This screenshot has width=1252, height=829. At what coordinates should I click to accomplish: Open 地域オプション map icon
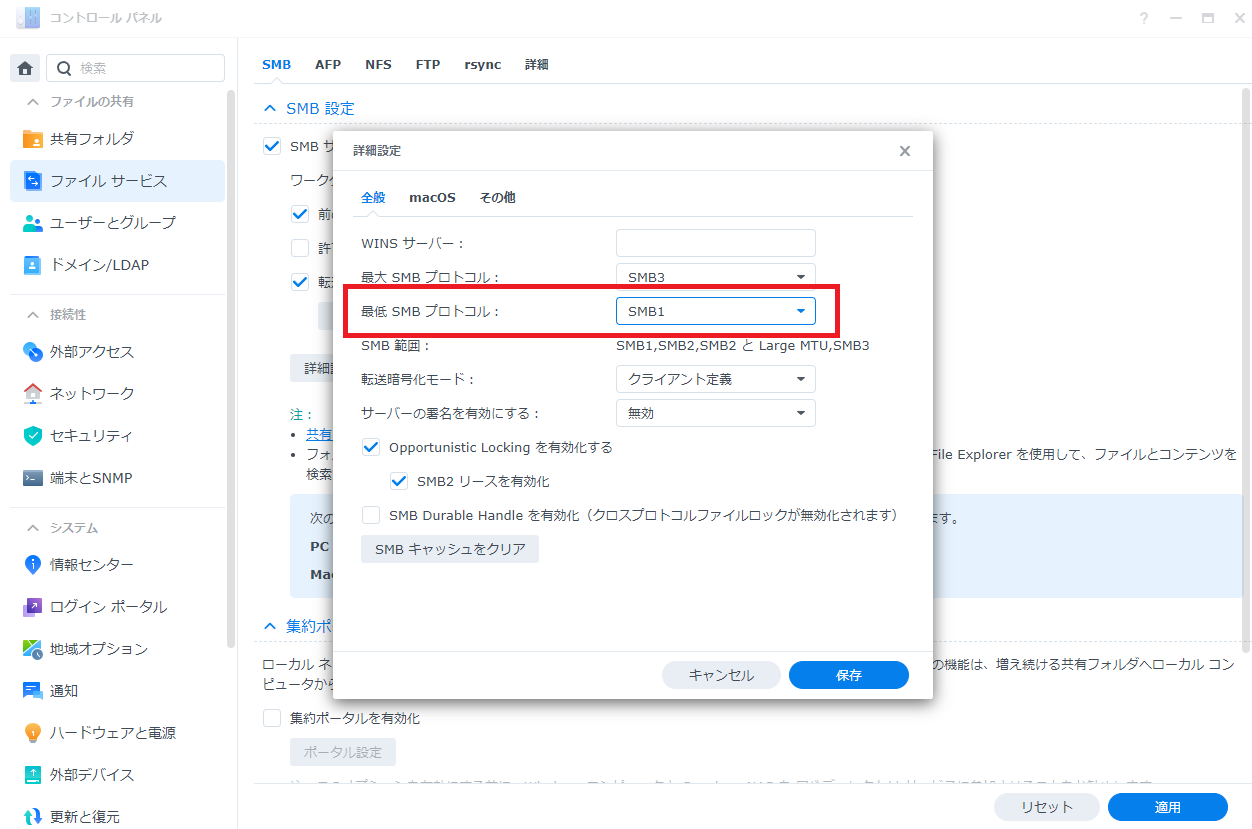pyautogui.click(x=33, y=649)
